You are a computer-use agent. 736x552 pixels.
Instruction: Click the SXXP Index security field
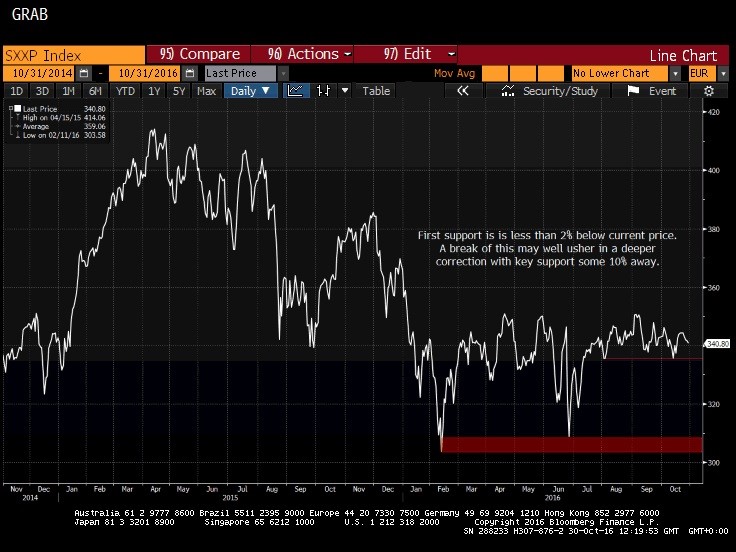pos(72,54)
